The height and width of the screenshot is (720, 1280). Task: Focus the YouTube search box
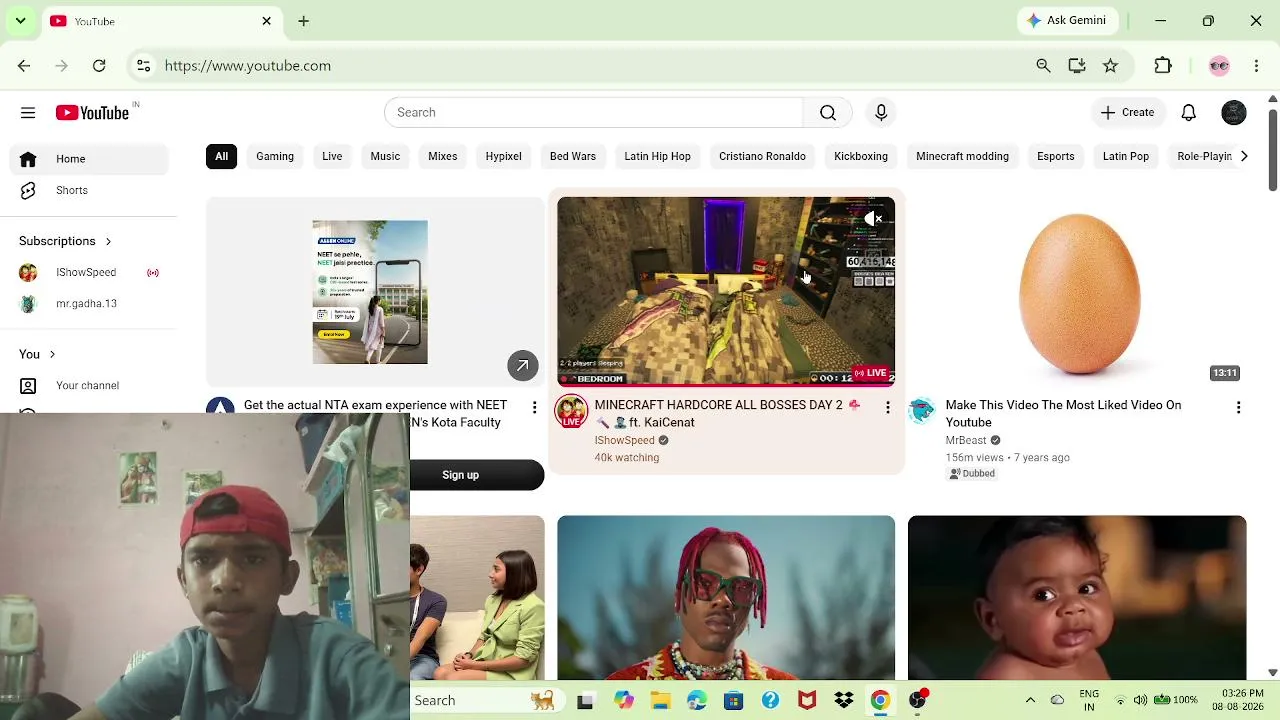click(x=593, y=113)
